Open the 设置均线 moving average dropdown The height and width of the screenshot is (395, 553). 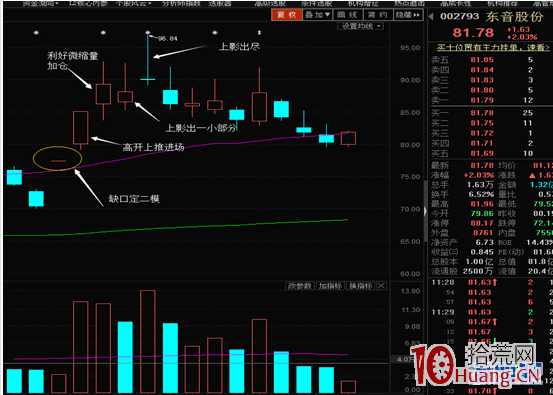click(361, 26)
